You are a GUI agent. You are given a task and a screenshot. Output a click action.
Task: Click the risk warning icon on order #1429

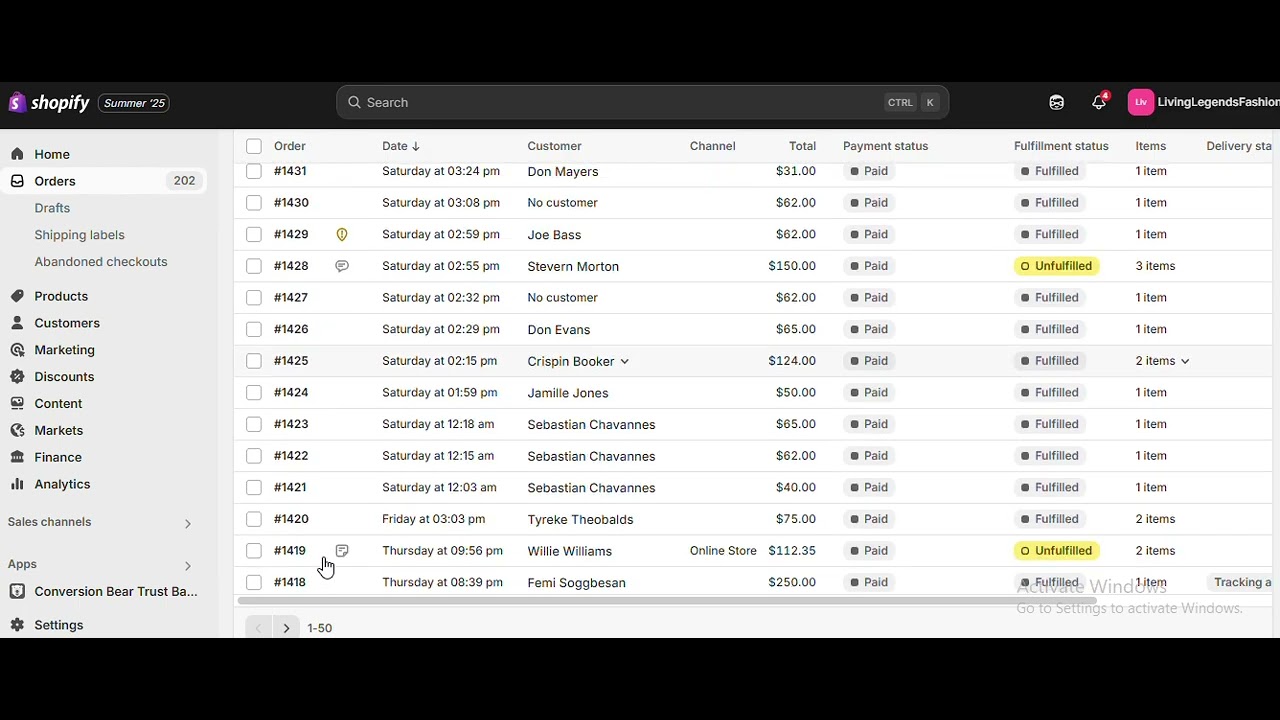pos(342,234)
